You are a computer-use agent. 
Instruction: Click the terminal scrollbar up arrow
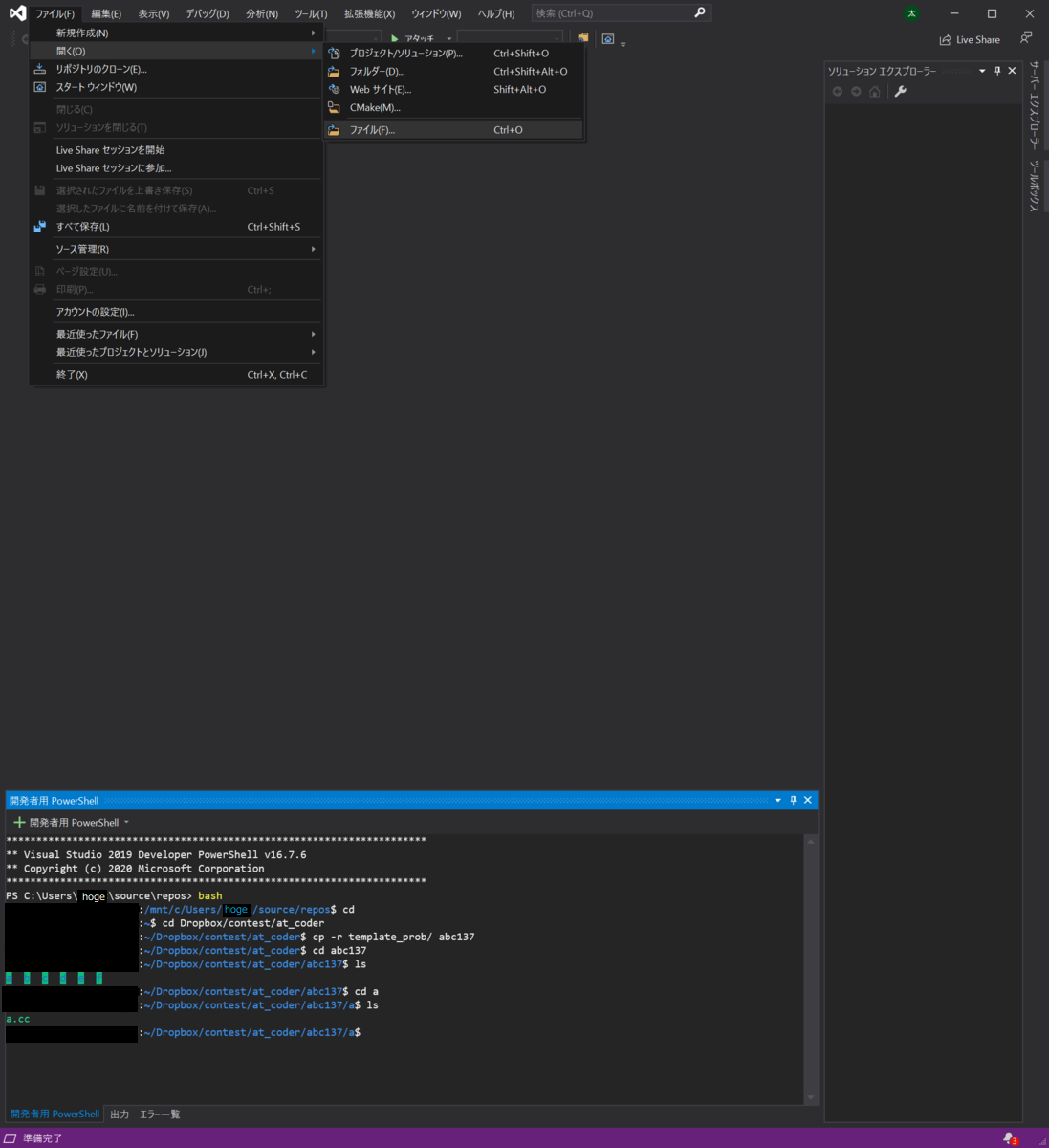tap(811, 841)
